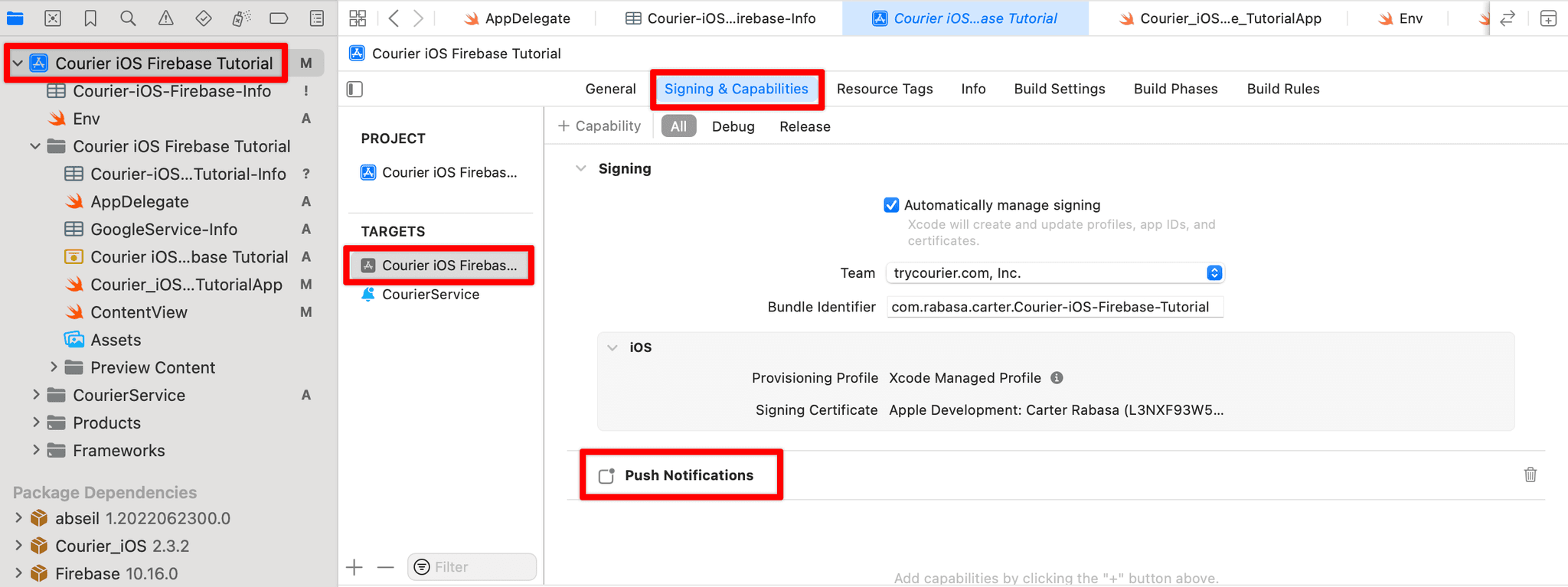Open the Project navigator folder icon

pos(15,18)
